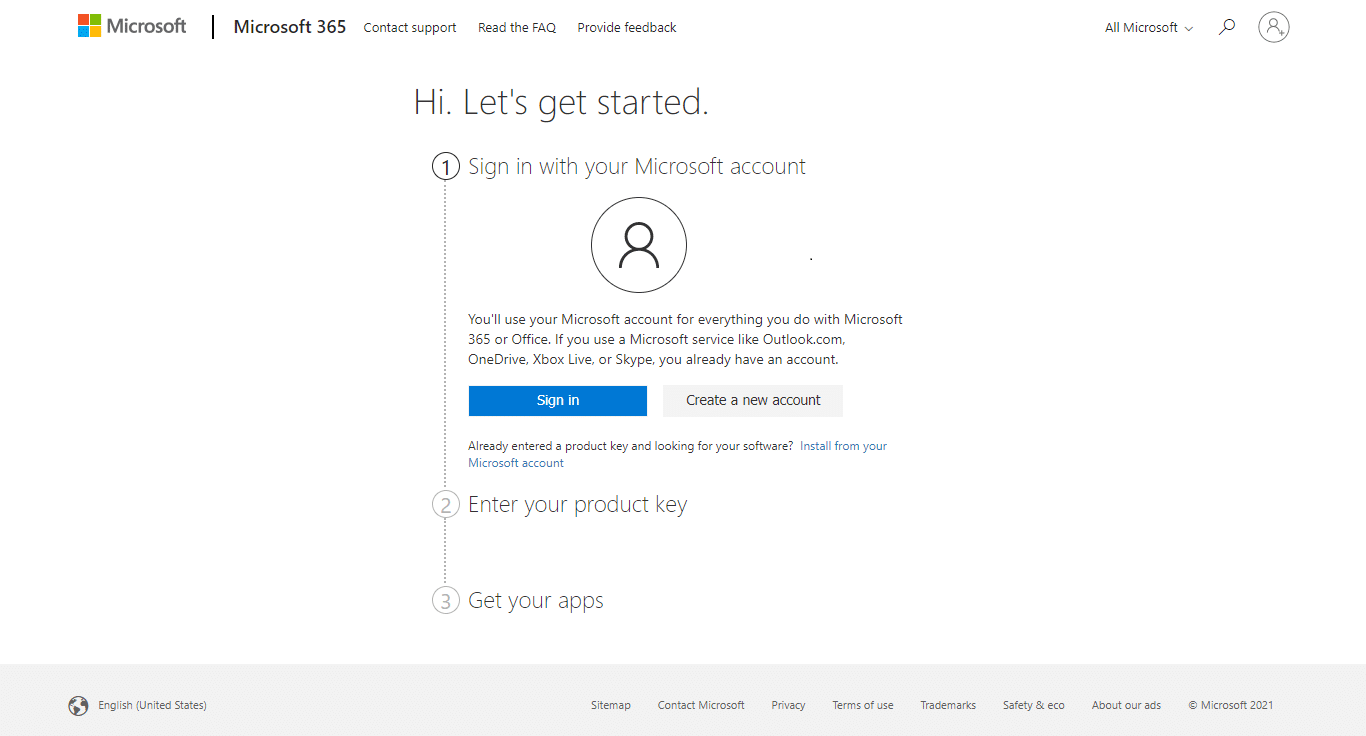Screen dimensions: 1366x736
Task: Go to Read the FAQ
Action: 517,28
